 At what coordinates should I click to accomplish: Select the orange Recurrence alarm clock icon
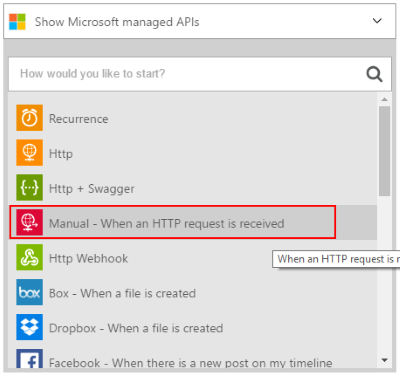29,118
